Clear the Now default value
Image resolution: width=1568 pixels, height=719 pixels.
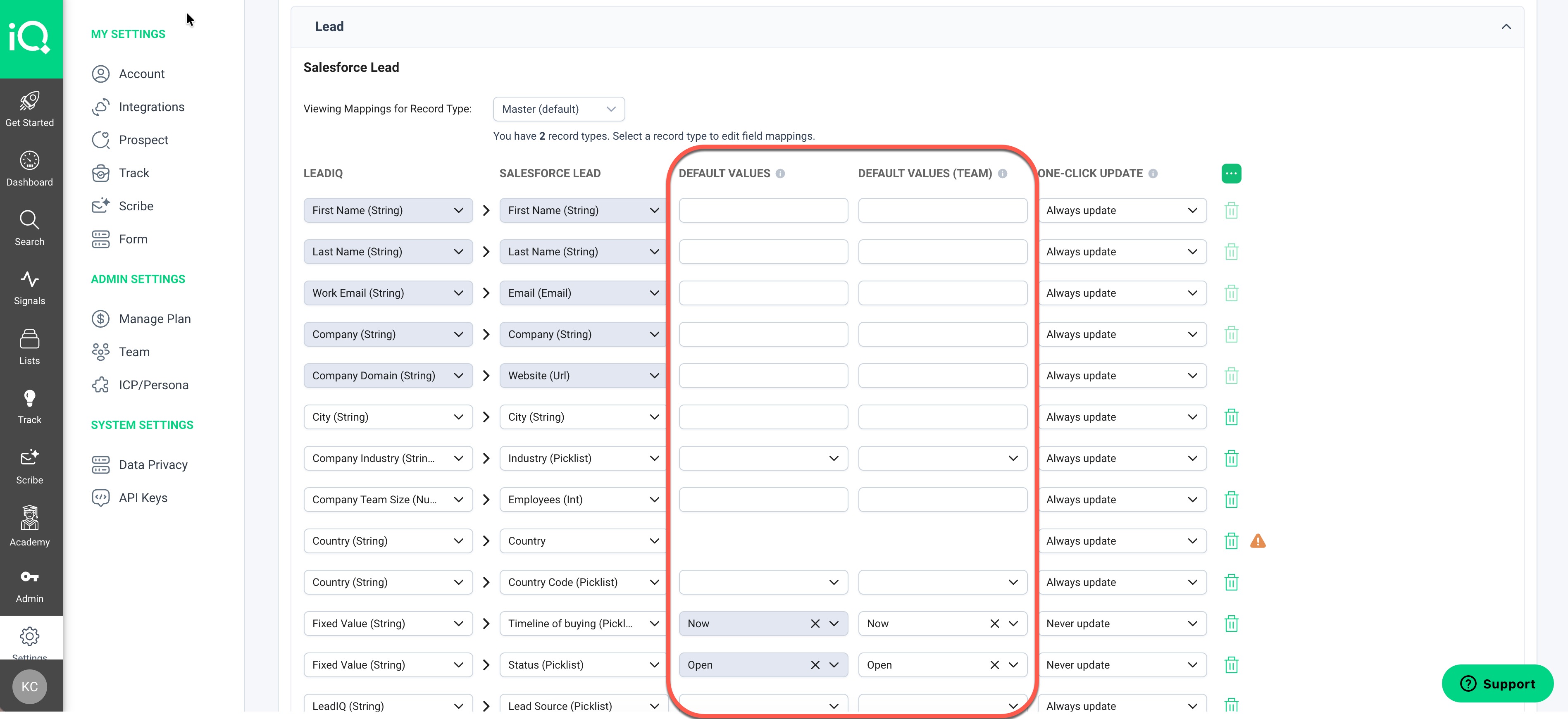pos(815,624)
